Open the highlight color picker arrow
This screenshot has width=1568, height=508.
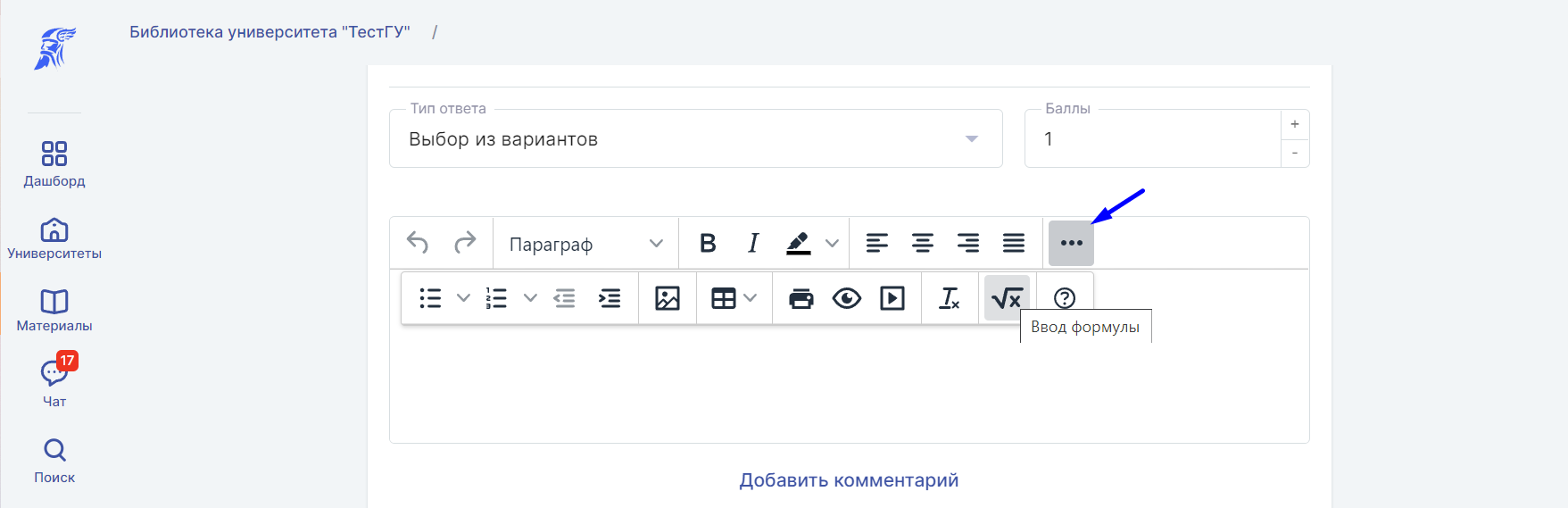(x=832, y=243)
